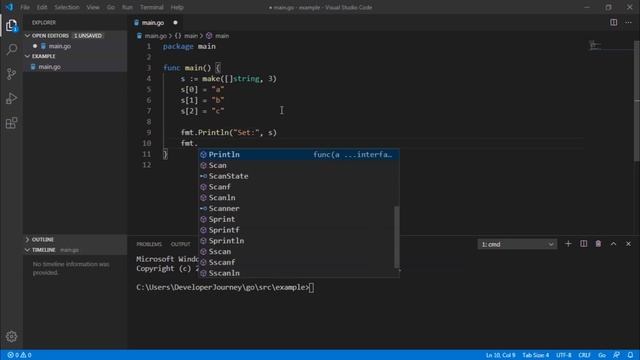
Task: Click the Ln 10, Col 9 status entry
Action: pos(500,355)
